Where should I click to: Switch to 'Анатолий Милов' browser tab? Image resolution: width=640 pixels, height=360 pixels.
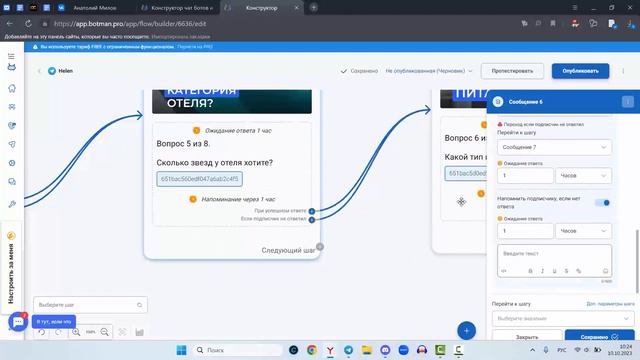(95, 8)
